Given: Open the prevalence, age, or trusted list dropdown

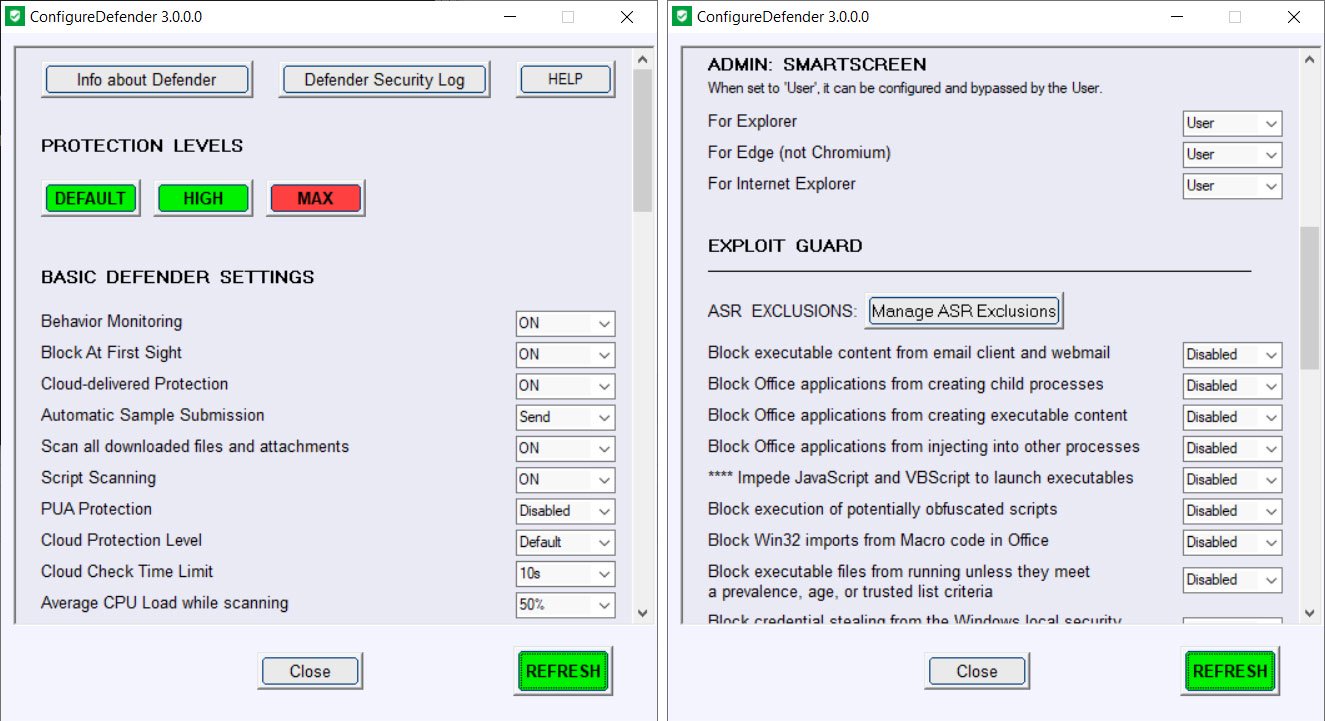Looking at the screenshot, I should tap(1232, 580).
